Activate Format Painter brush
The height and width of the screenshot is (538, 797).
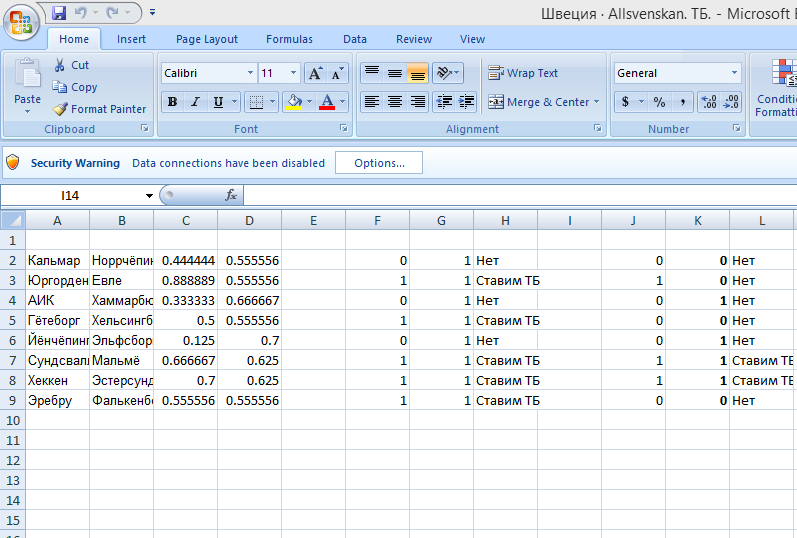[99, 109]
